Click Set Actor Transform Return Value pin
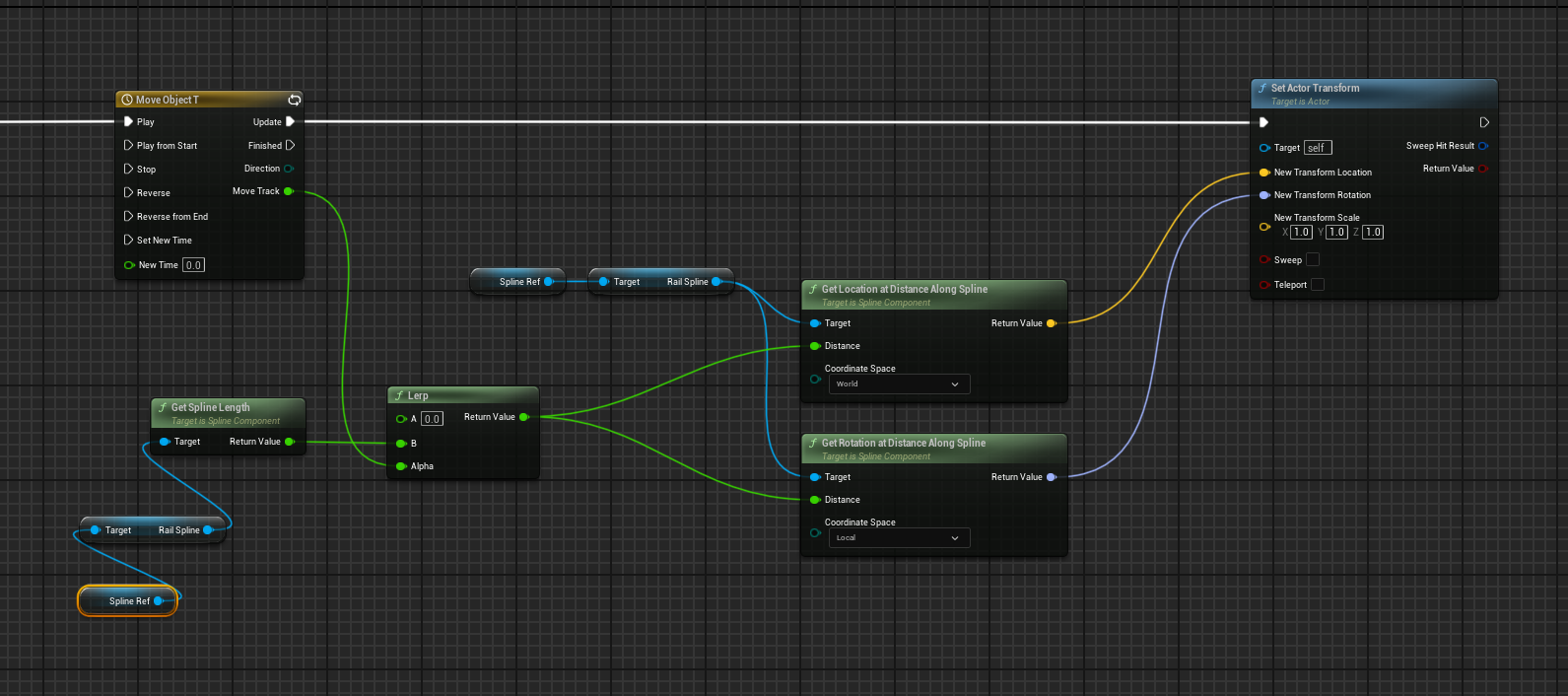This screenshot has width=1568, height=696. (x=1482, y=169)
